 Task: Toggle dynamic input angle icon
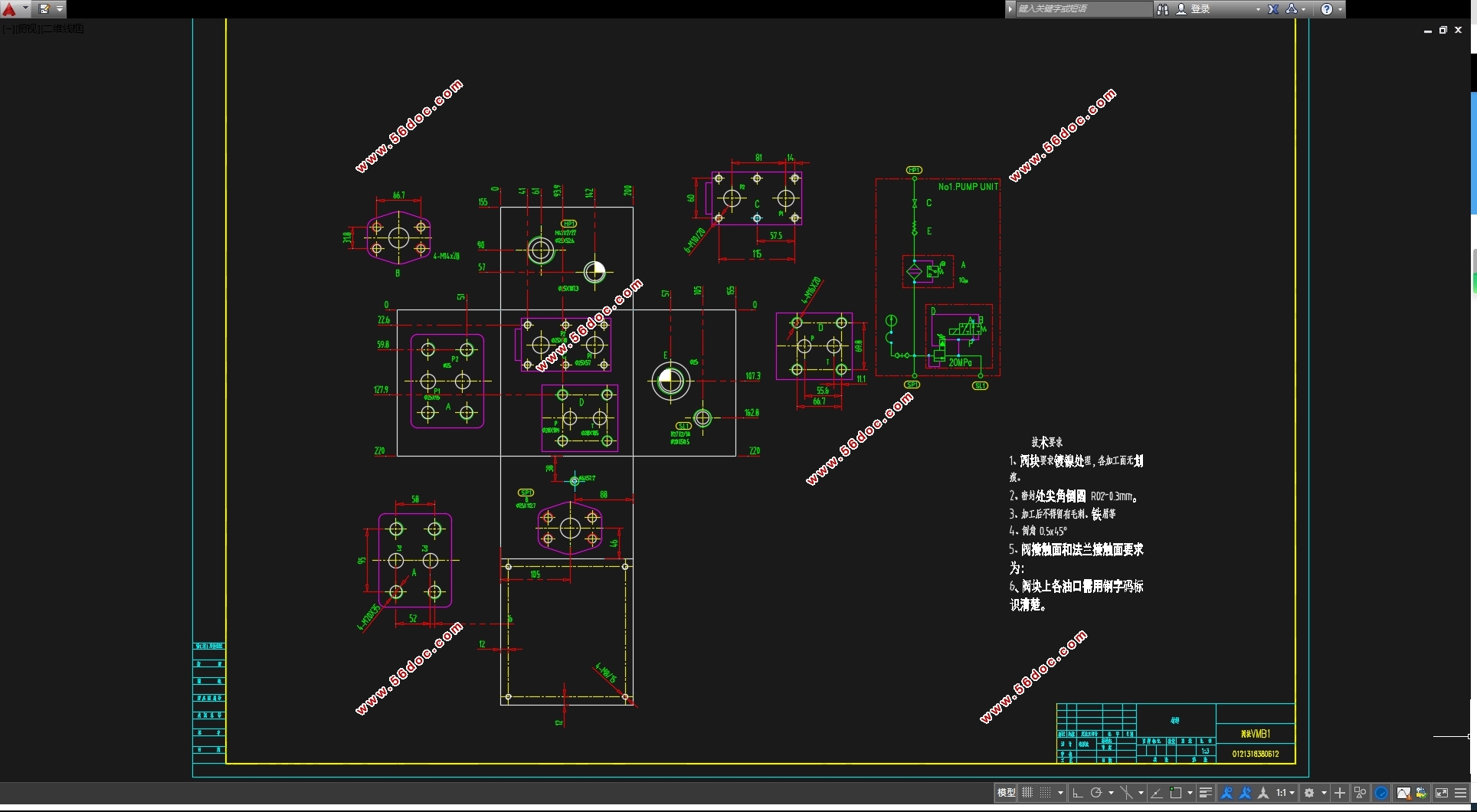1157,793
